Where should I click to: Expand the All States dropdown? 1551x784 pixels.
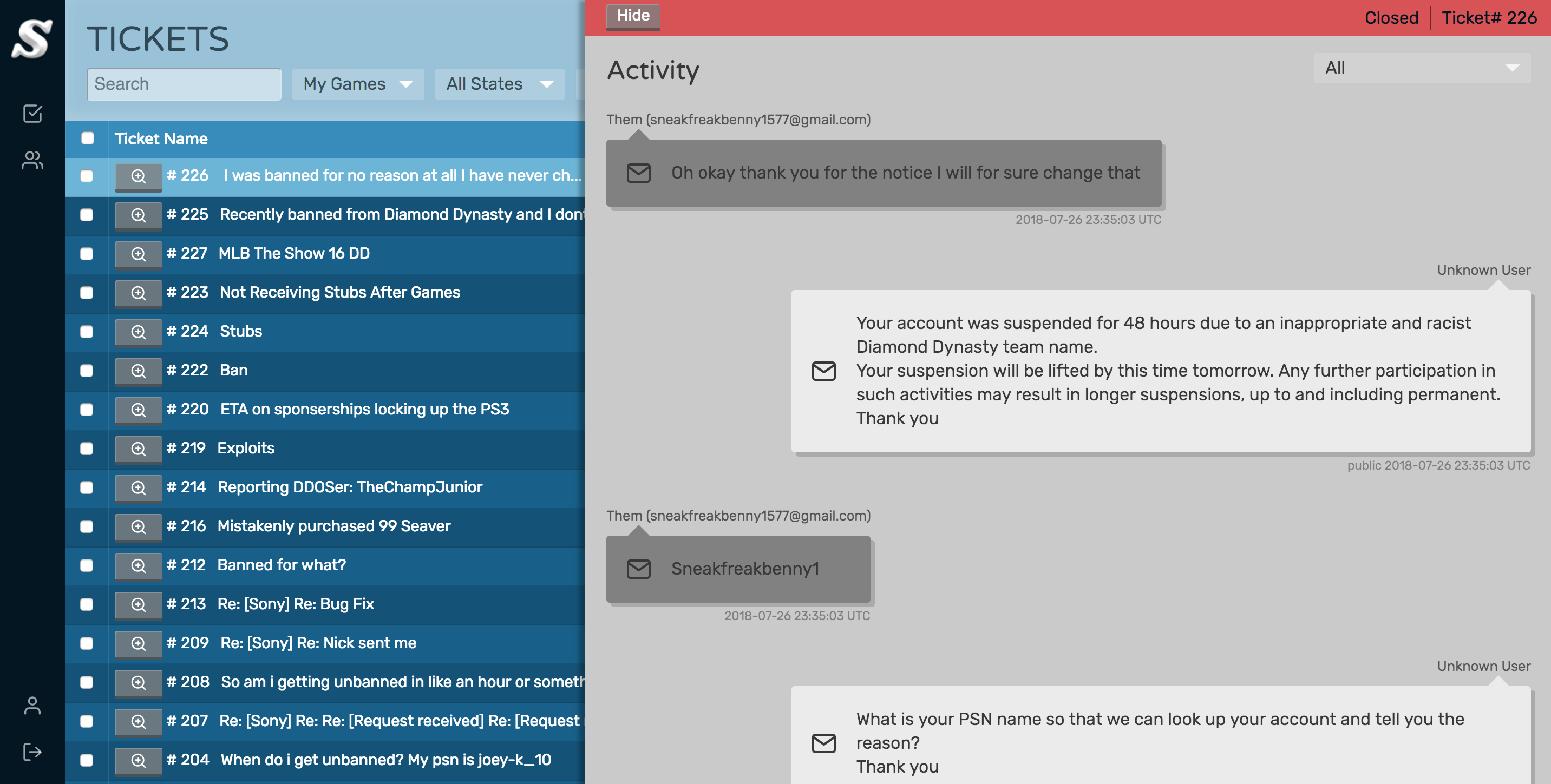coord(499,84)
